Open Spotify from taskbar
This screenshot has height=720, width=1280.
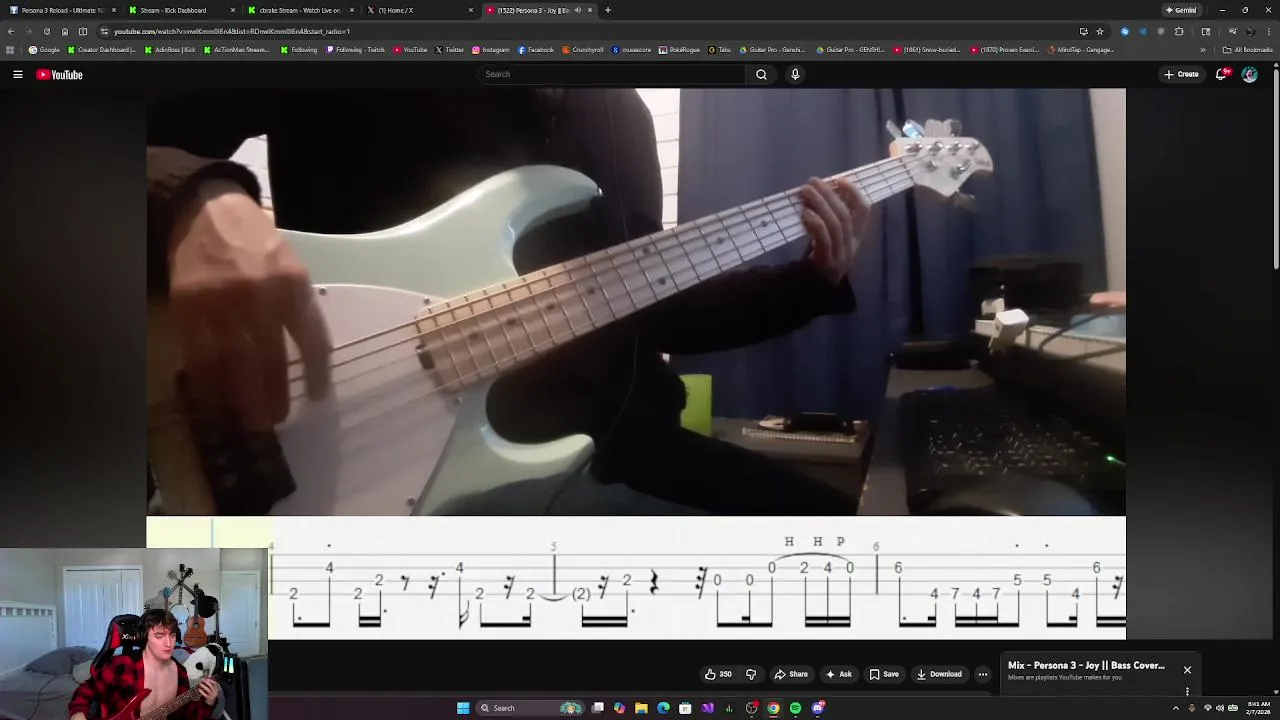point(795,708)
